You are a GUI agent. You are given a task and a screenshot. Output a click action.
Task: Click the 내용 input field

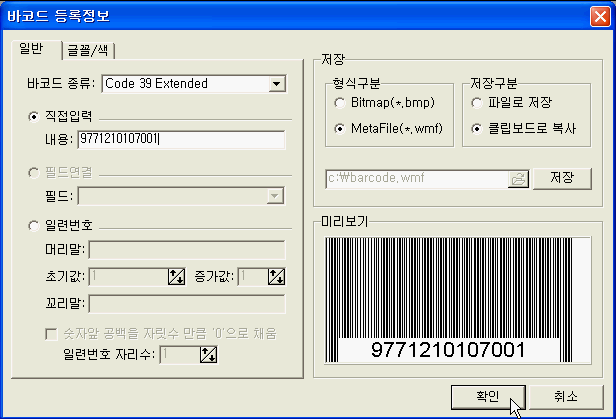click(x=181, y=139)
